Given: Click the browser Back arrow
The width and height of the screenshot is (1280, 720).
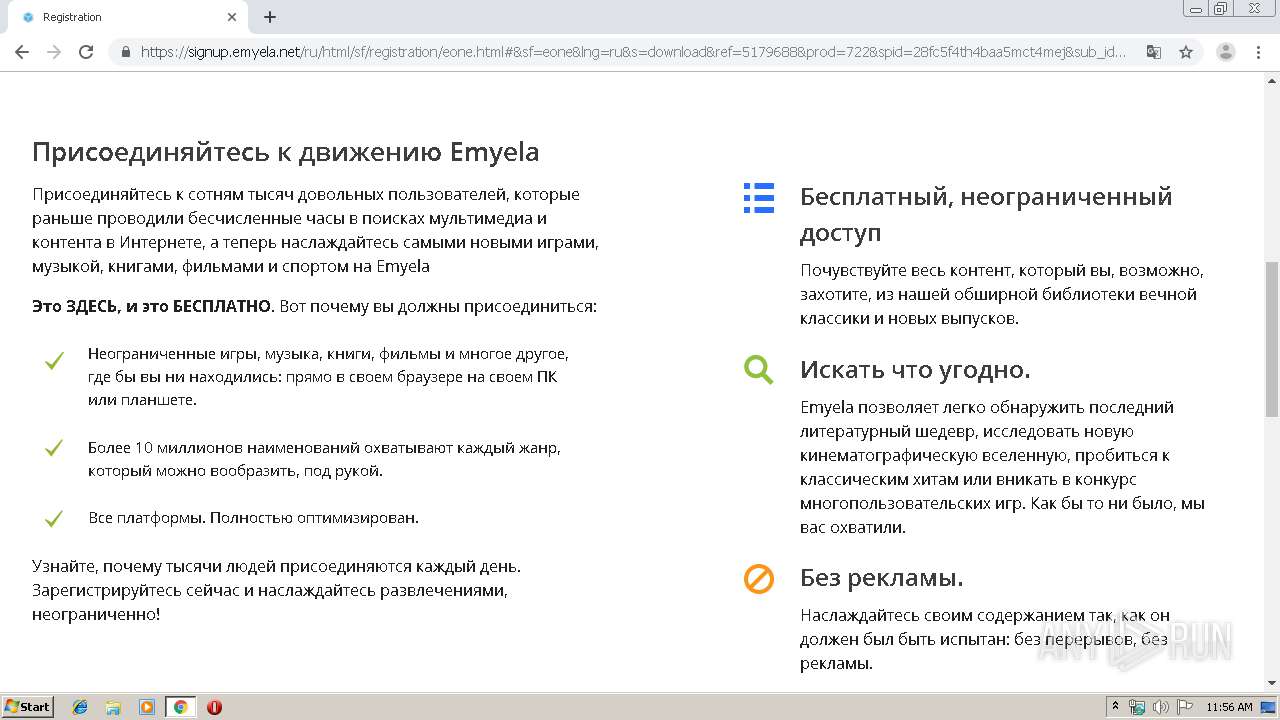Looking at the screenshot, I should tap(22, 52).
